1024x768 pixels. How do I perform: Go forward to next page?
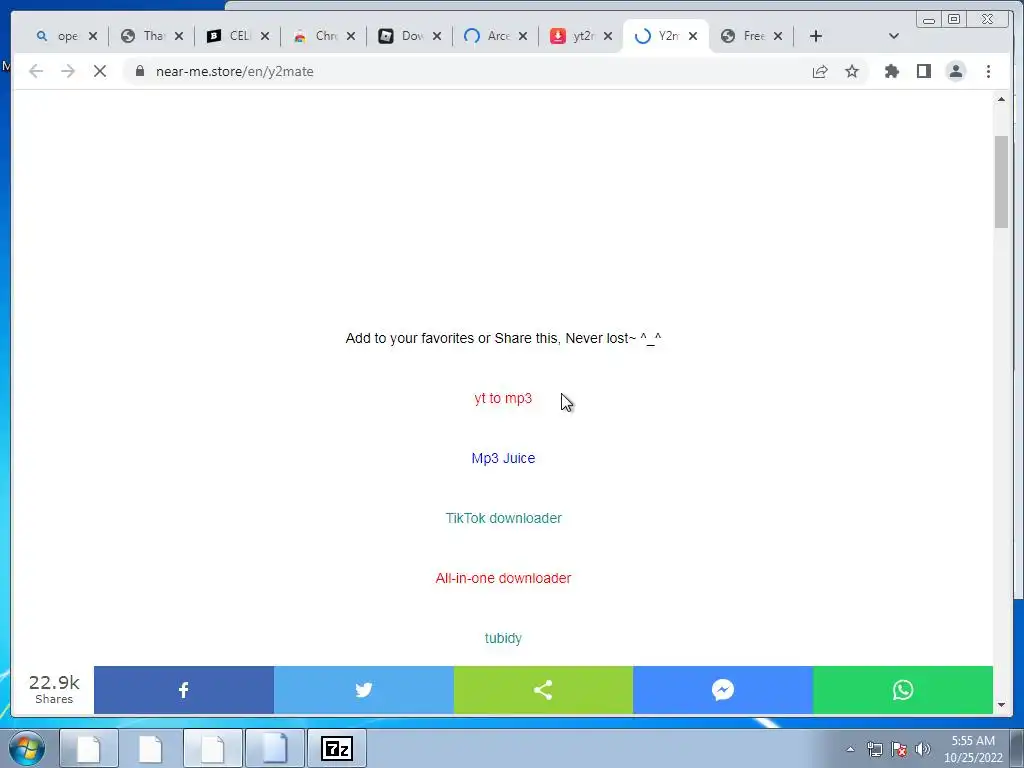pos(68,71)
